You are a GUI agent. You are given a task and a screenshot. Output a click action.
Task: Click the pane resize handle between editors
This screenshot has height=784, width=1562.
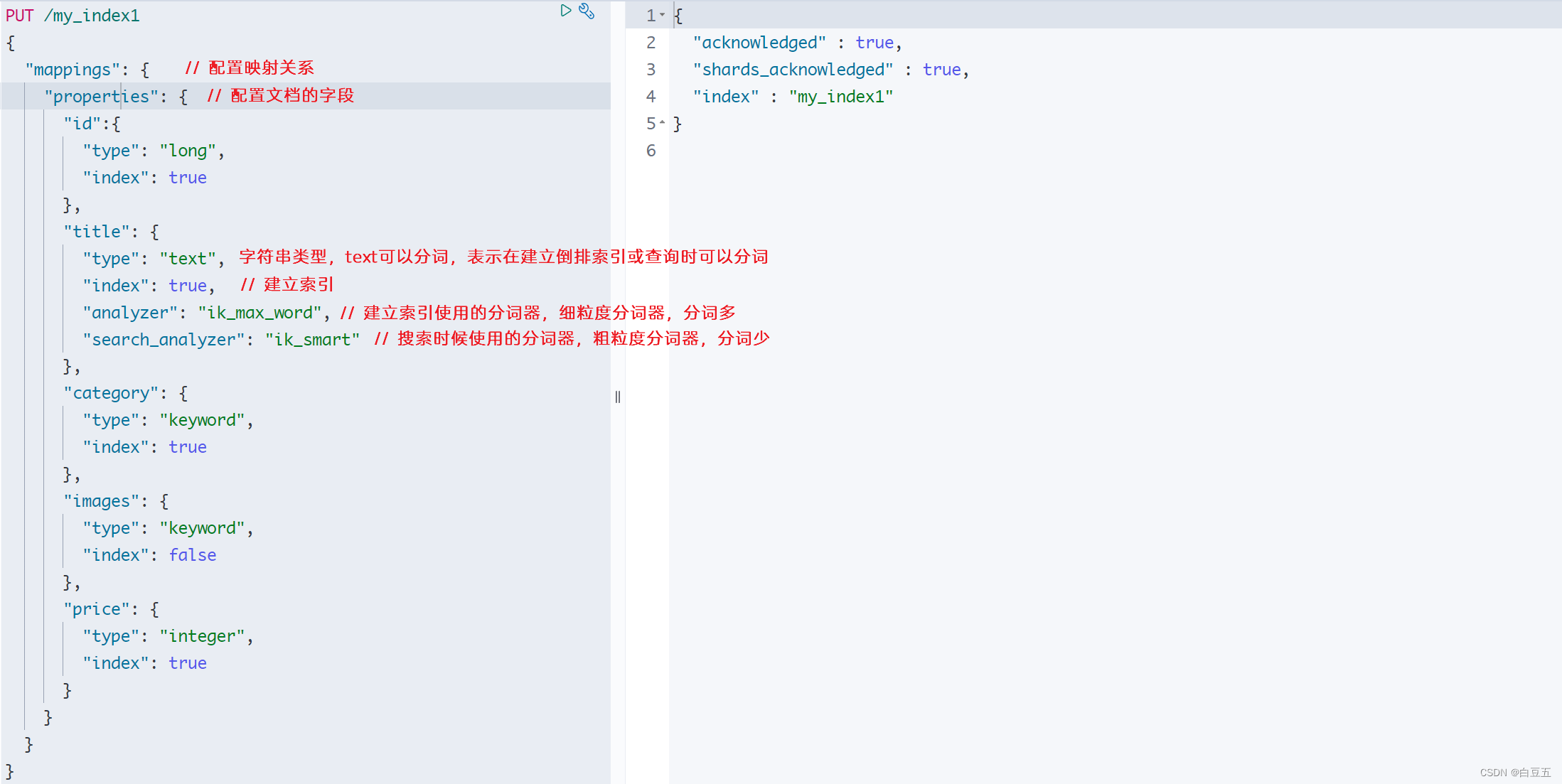point(618,397)
